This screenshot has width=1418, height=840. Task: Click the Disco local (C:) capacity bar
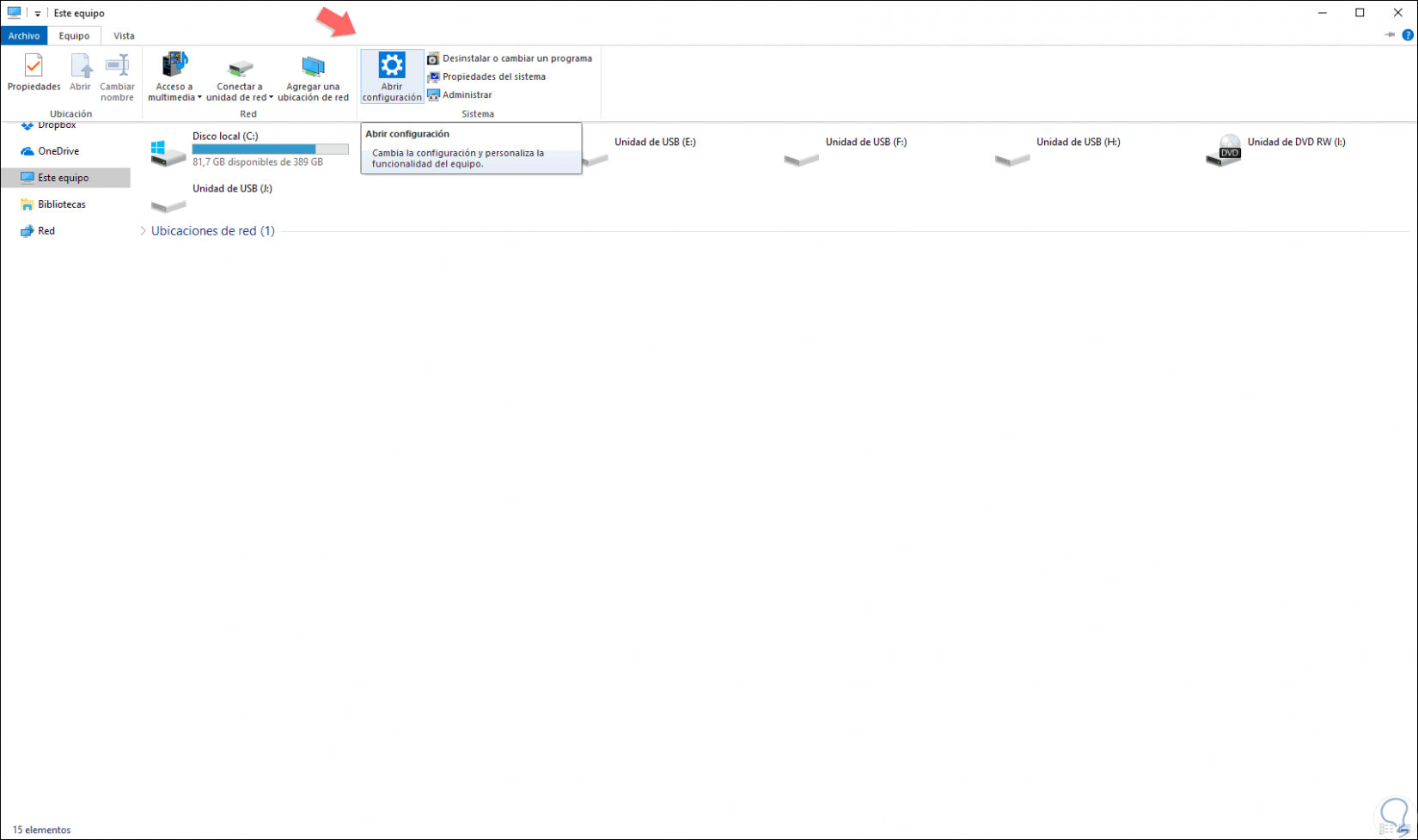270,149
